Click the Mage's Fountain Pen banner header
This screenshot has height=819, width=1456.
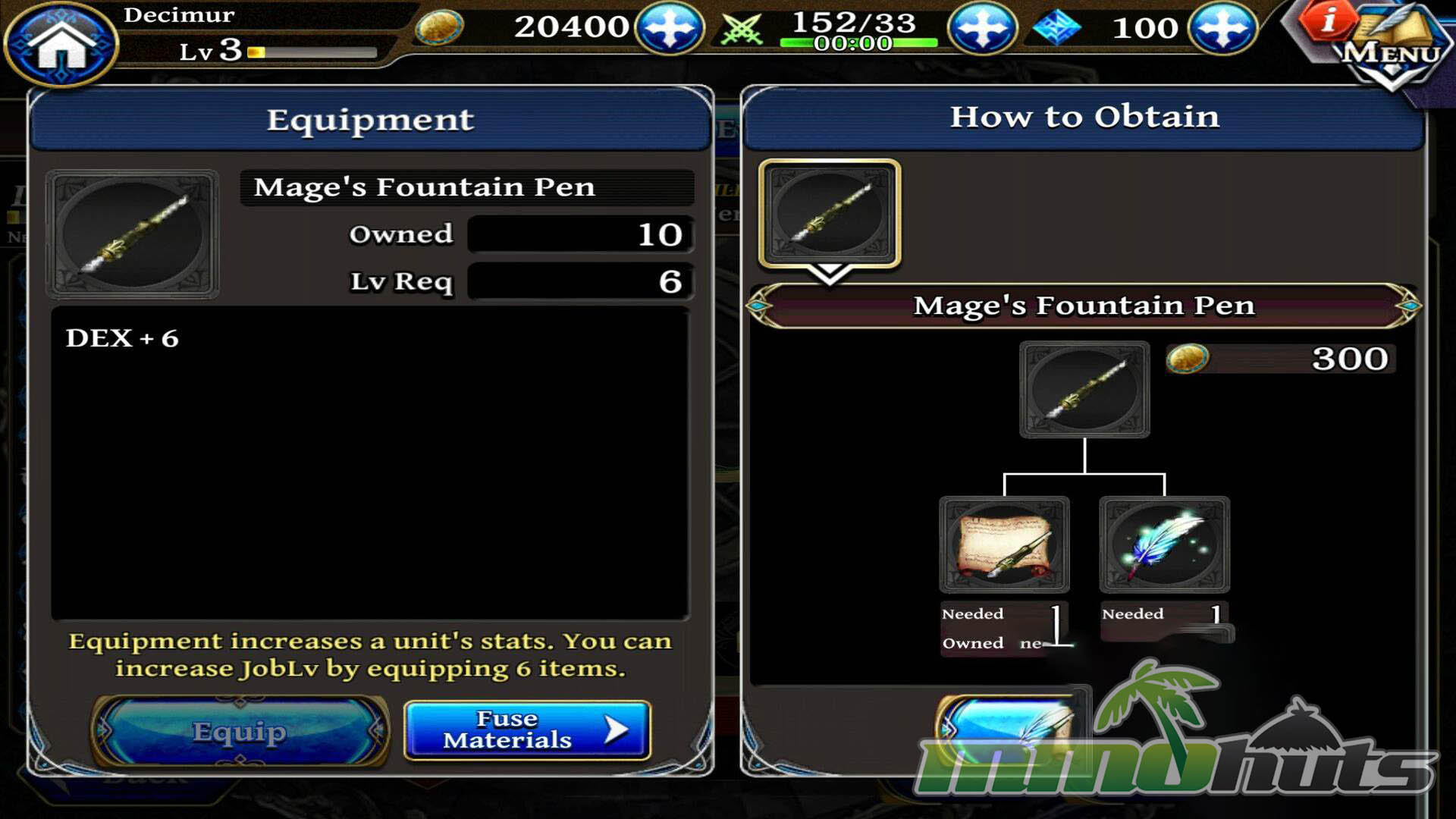click(1084, 306)
